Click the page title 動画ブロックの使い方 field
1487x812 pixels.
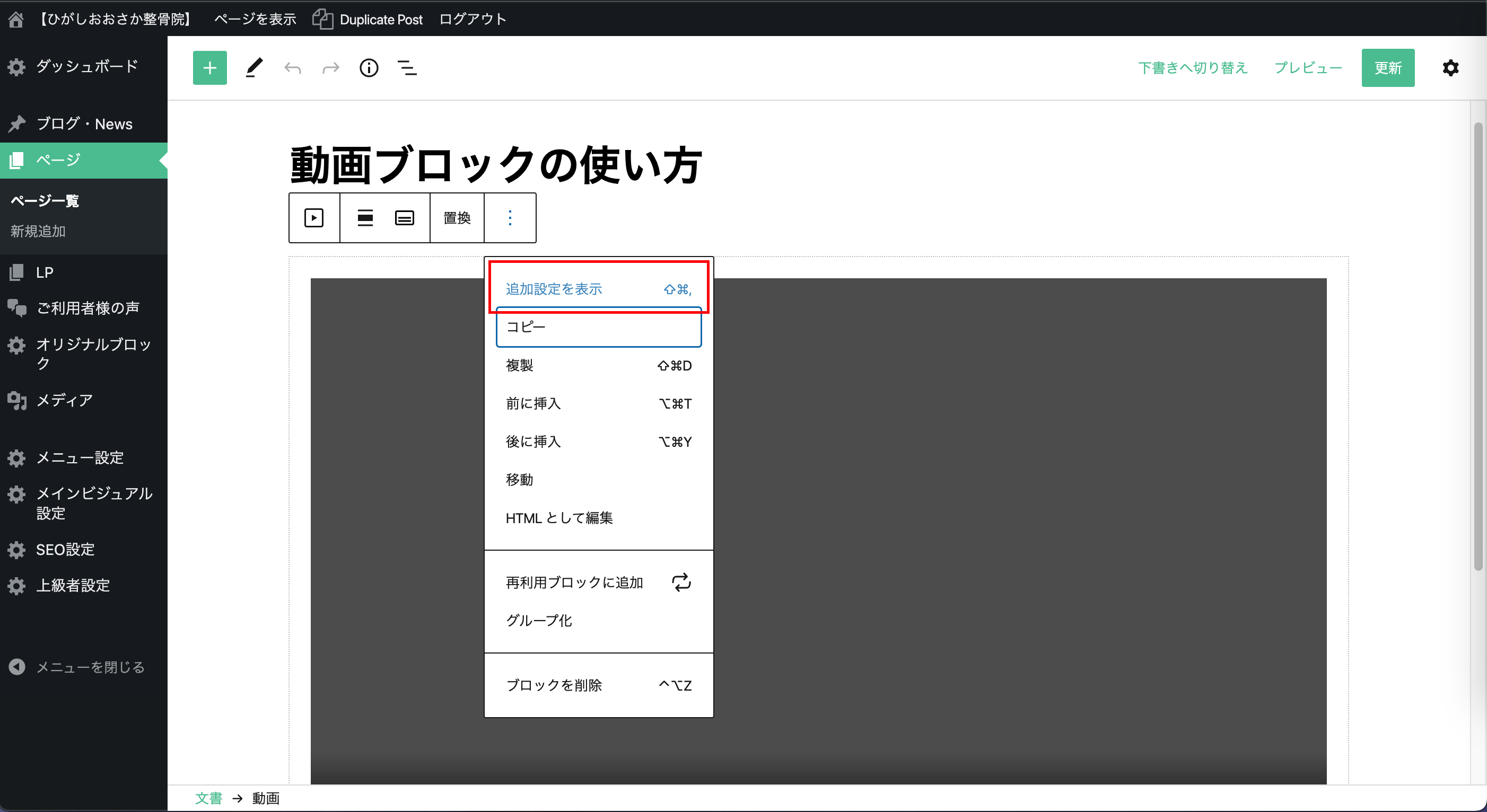click(x=496, y=165)
